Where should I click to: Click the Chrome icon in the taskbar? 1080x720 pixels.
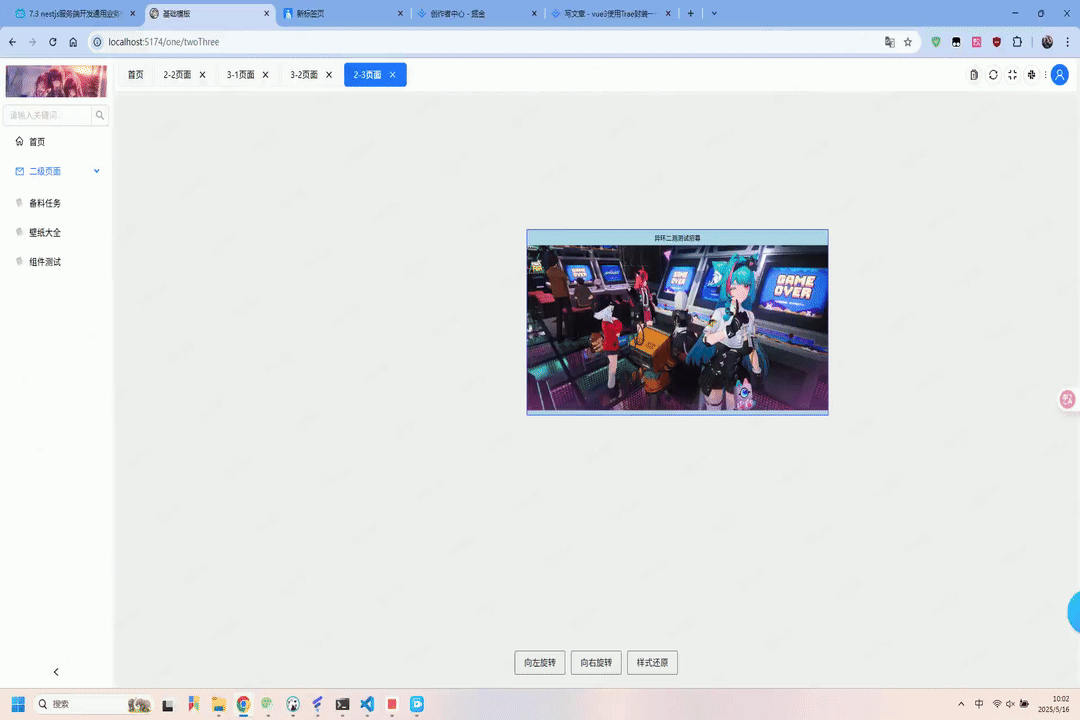(x=243, y=704)
